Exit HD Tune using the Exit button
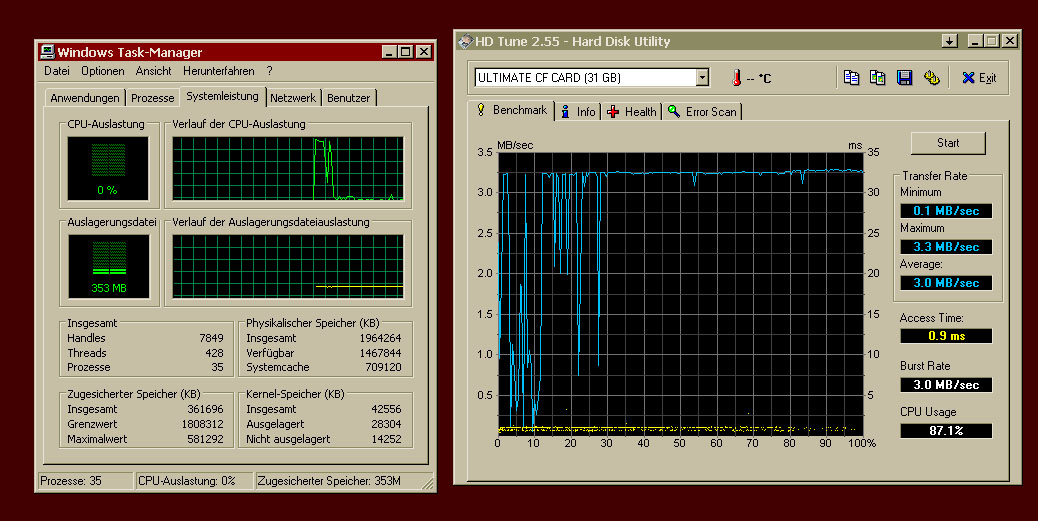1038x521 pixels. [980, 78]
